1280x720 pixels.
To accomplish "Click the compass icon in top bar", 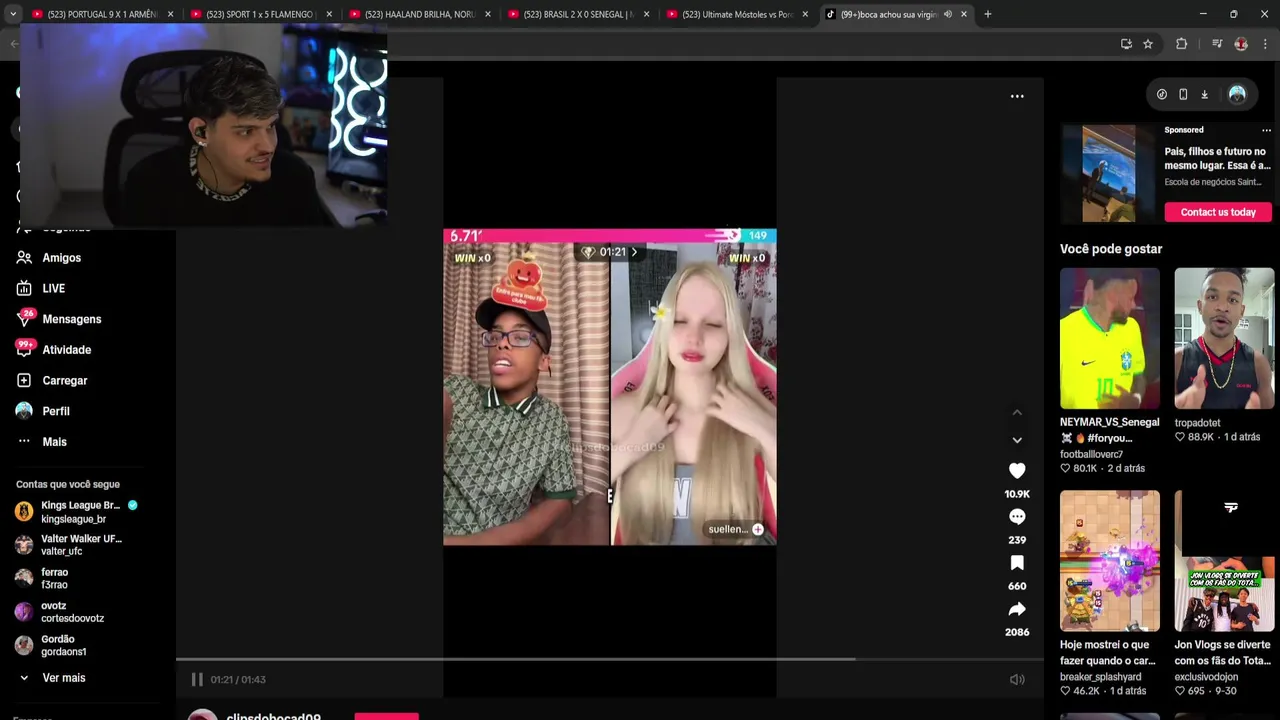I will pyautogui.click(x=1161, y=94).
